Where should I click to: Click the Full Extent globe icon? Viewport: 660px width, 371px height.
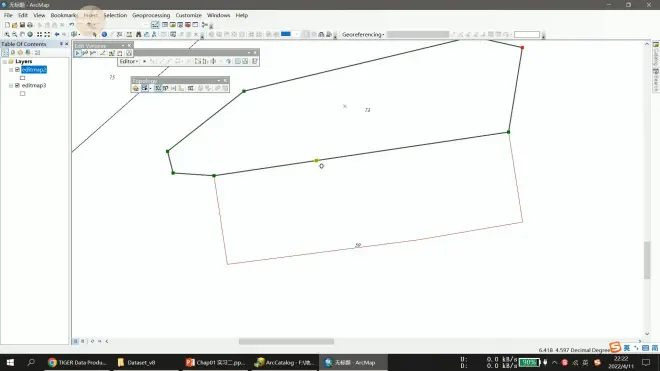(30, 35)
